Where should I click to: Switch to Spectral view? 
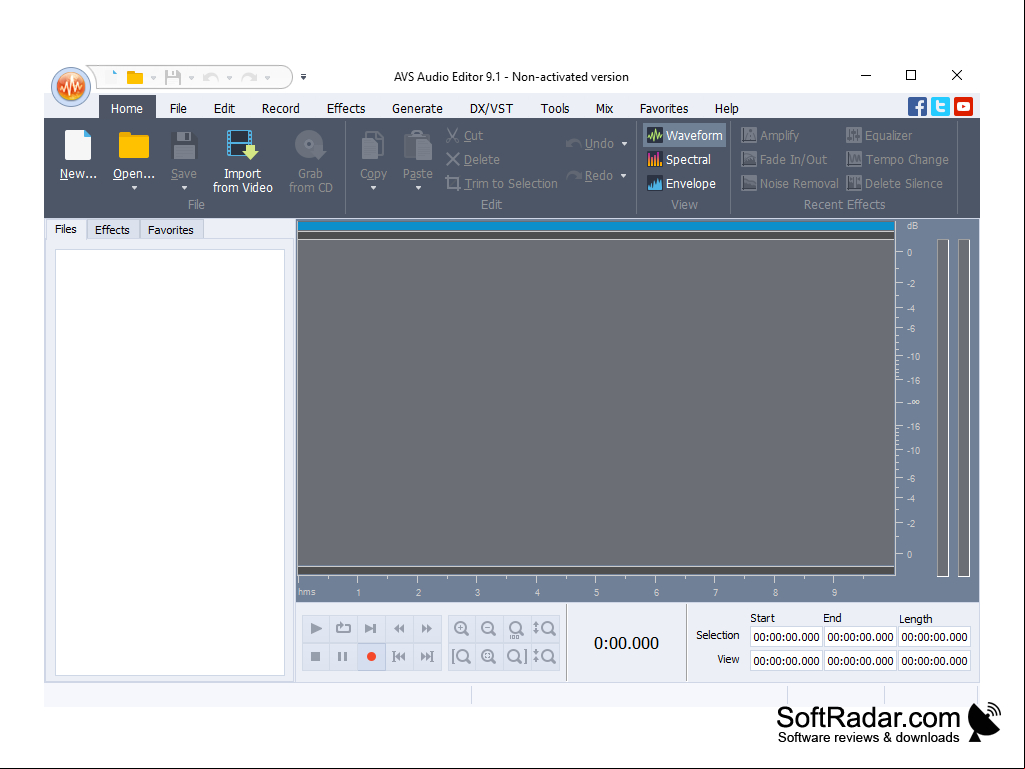[x=679, y=160]
